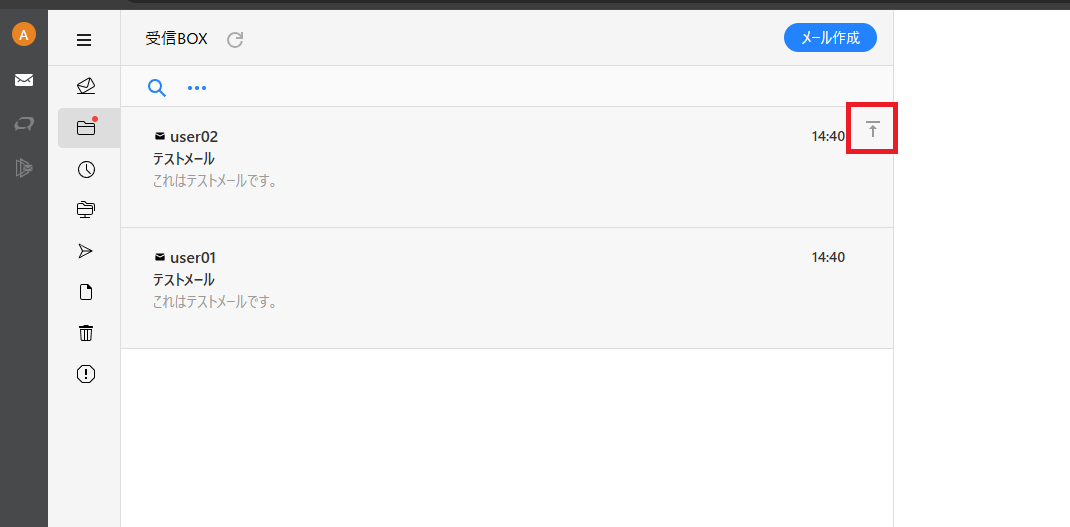Image resolution: width=1070 pixels, height=527 pixels.
Task: Toggle the hamburger menu
Action: 84,40
